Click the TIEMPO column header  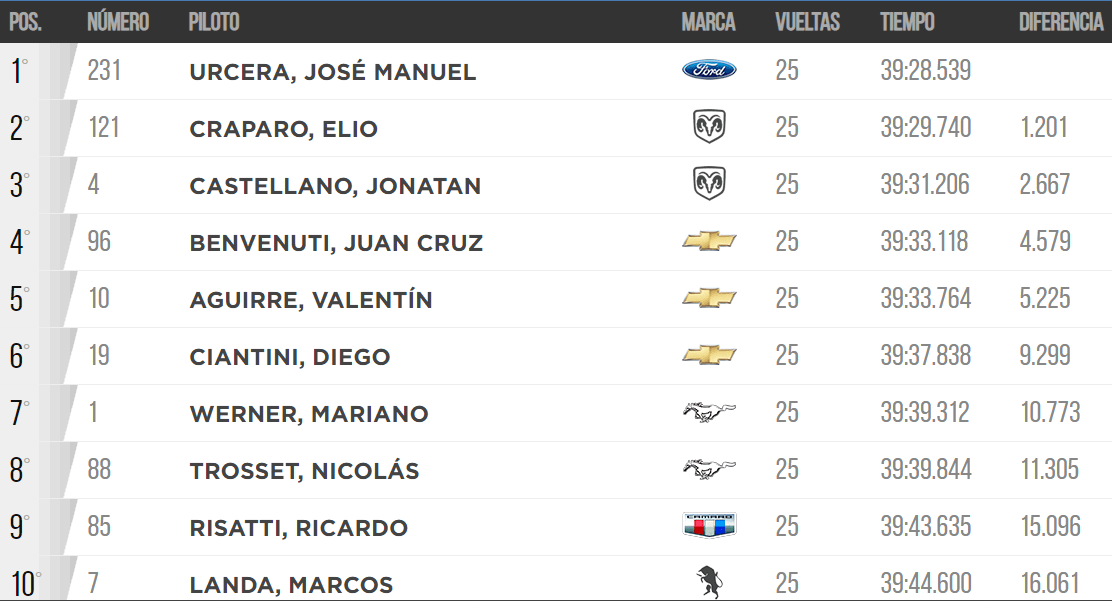pos(907,22)
